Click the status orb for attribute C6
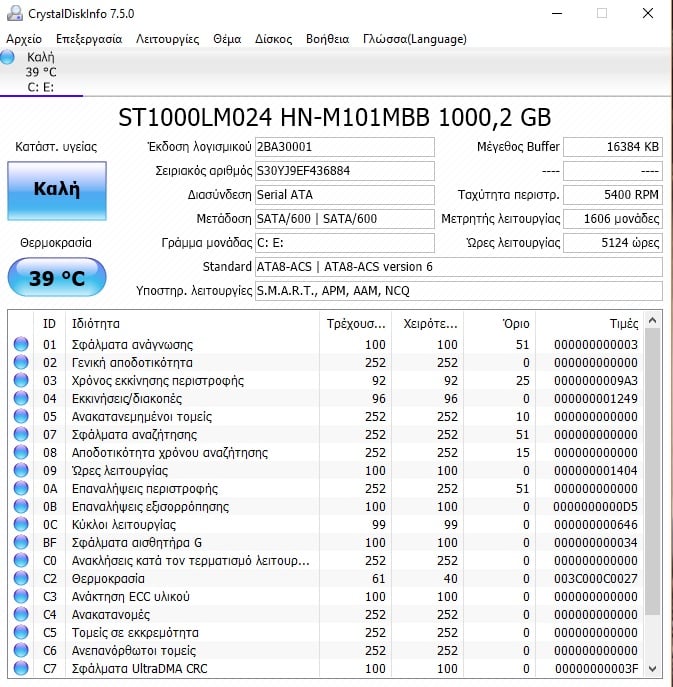 point(21,650)
